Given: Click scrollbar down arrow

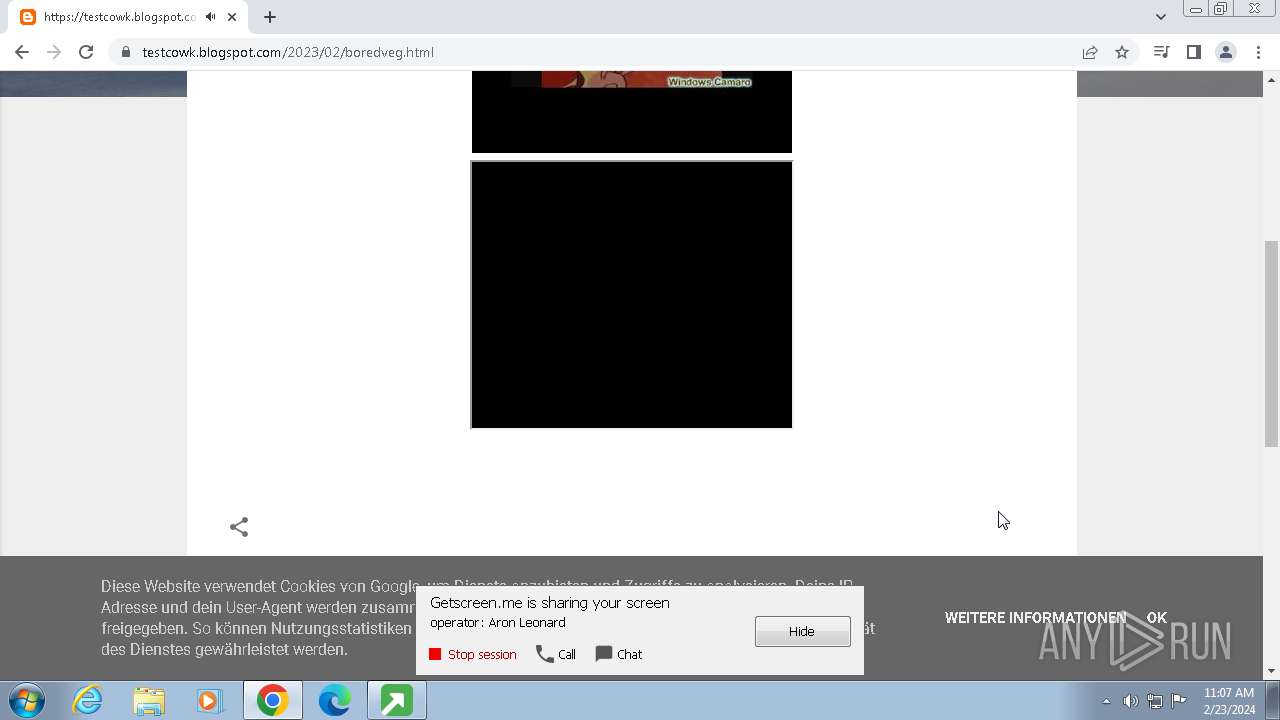Looking at the screenshot, I should tap(1271, 671).
